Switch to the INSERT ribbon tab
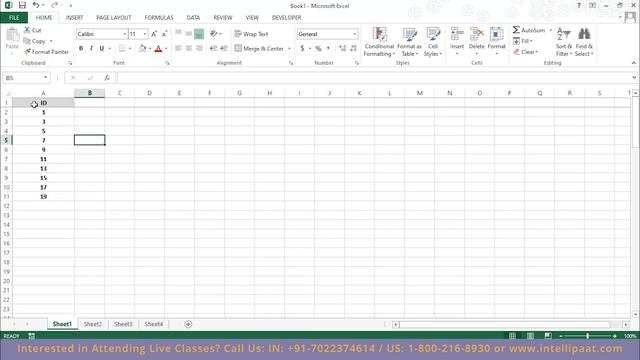 tap(74, 18)
